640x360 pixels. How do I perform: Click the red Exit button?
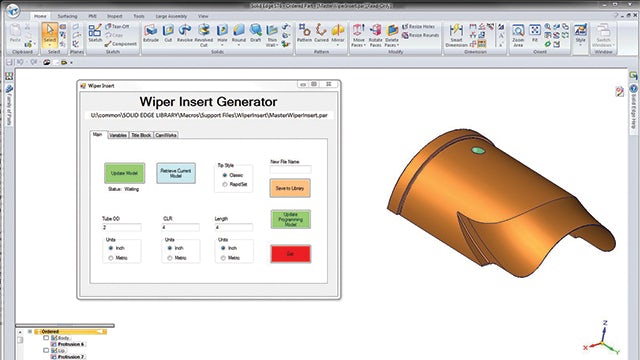(x=291, y=254)
